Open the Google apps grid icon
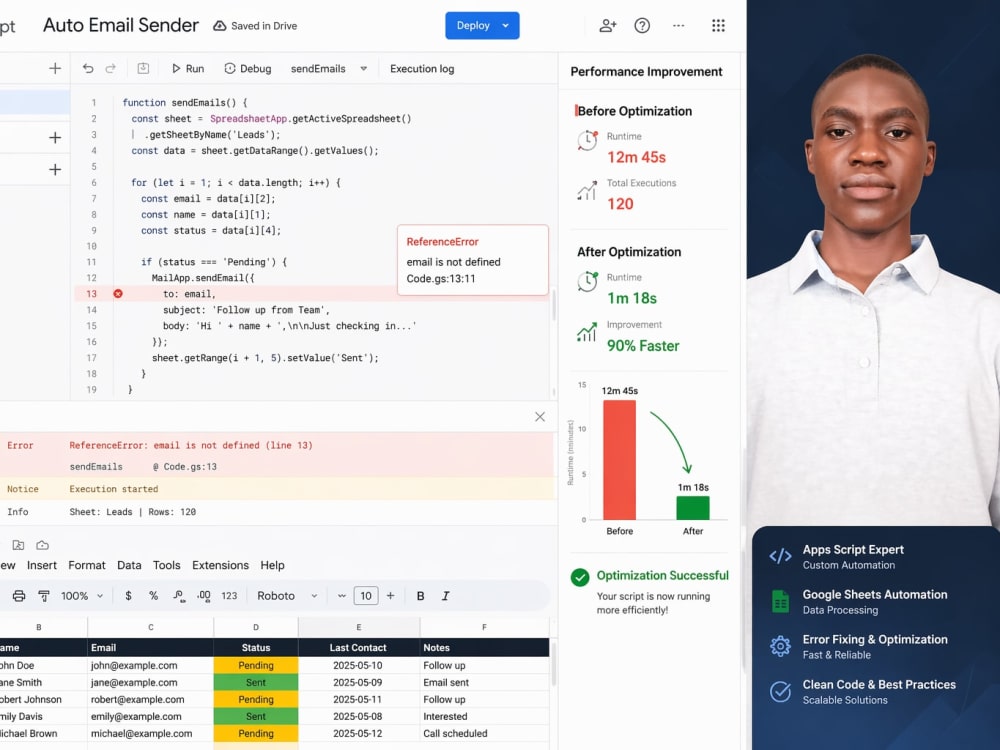The height and width of the screenshot is (750, 1000). click(x=718, y=26)
